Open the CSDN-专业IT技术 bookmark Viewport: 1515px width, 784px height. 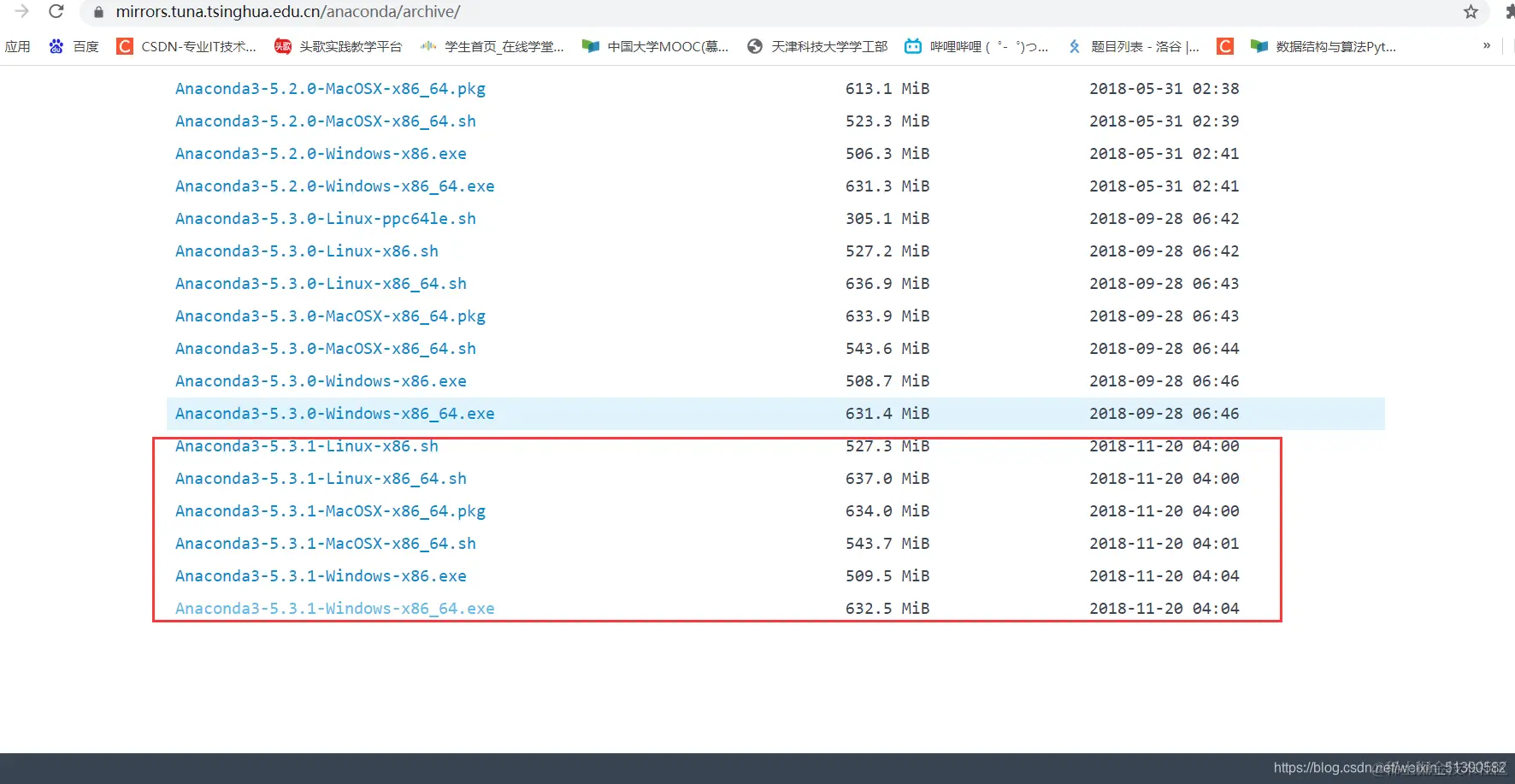click(x=186, y=46)
